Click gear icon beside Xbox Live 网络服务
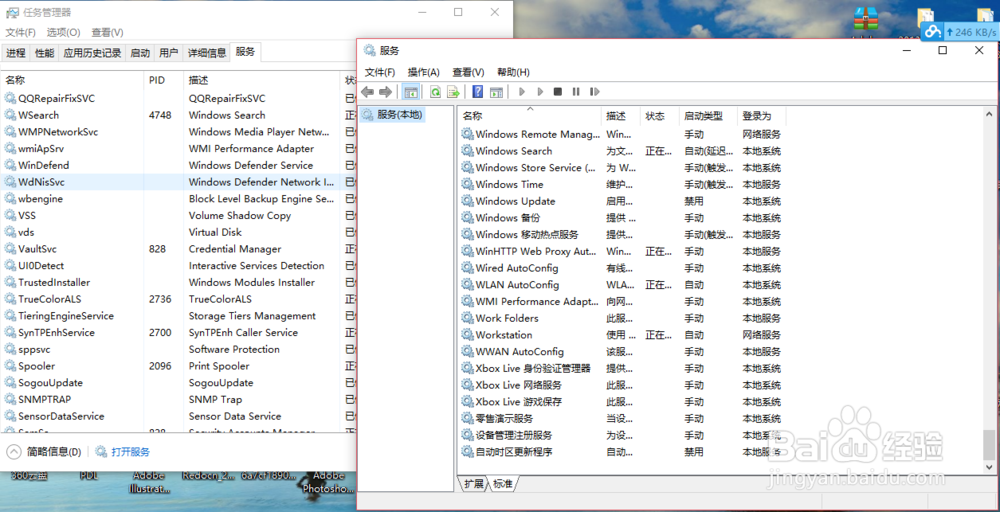 pos(467,385)
